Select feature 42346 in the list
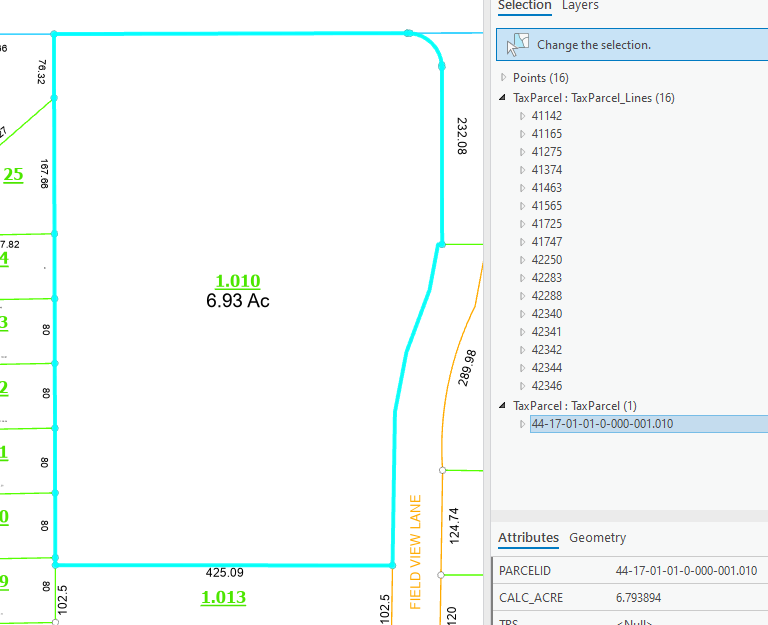Viewport: 768px width, 625px height. pos(547,386)
